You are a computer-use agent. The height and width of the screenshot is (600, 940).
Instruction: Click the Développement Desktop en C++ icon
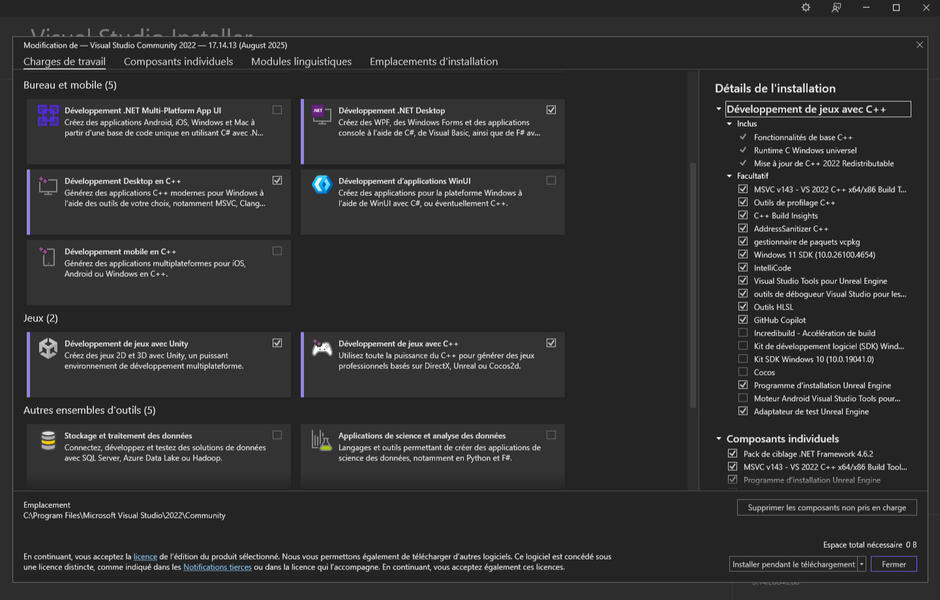(x=48, y=185)
